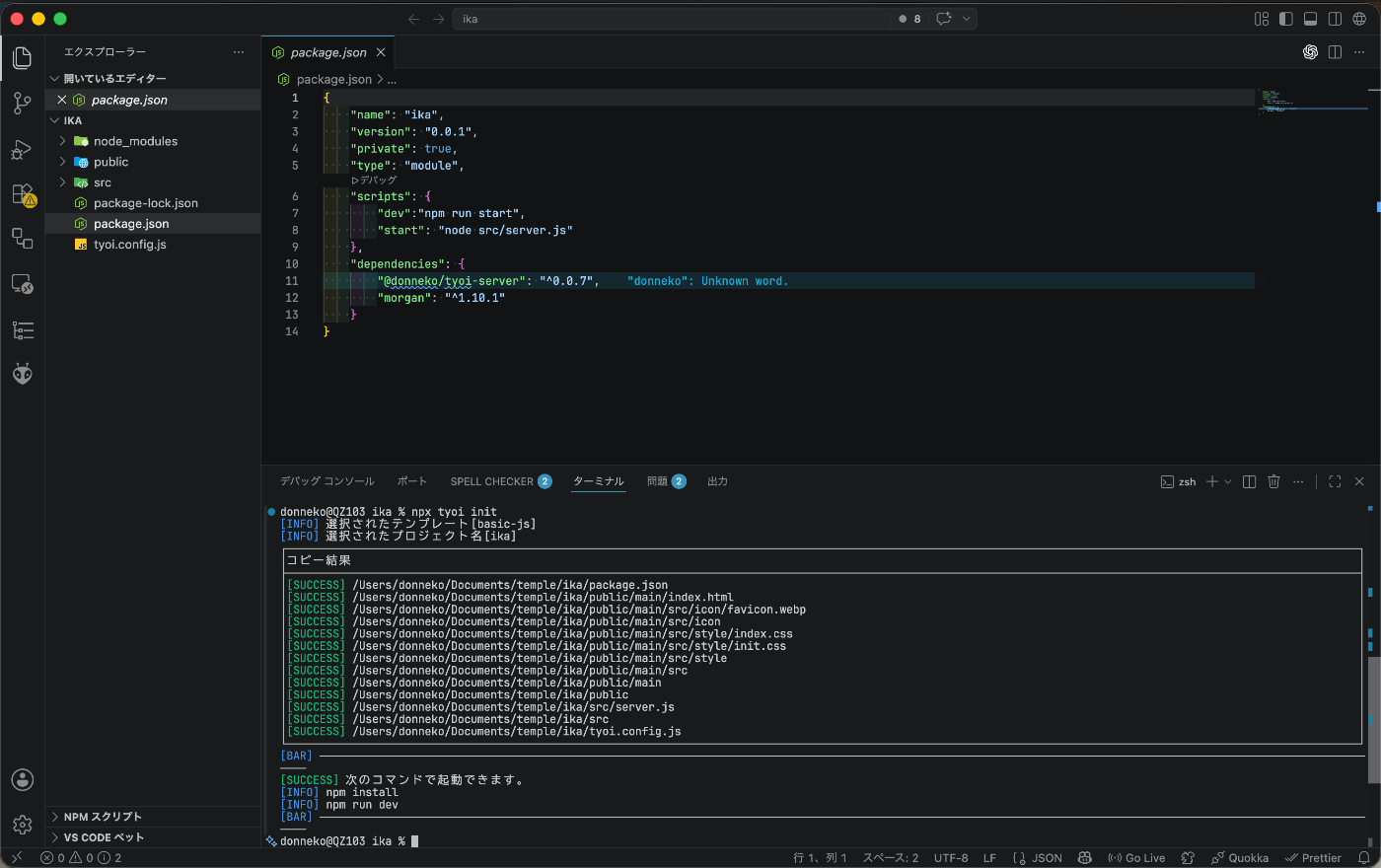Click Go Live in status bar
Image resolution: width=1381 pixels, height=868 pixels.
1136,858
